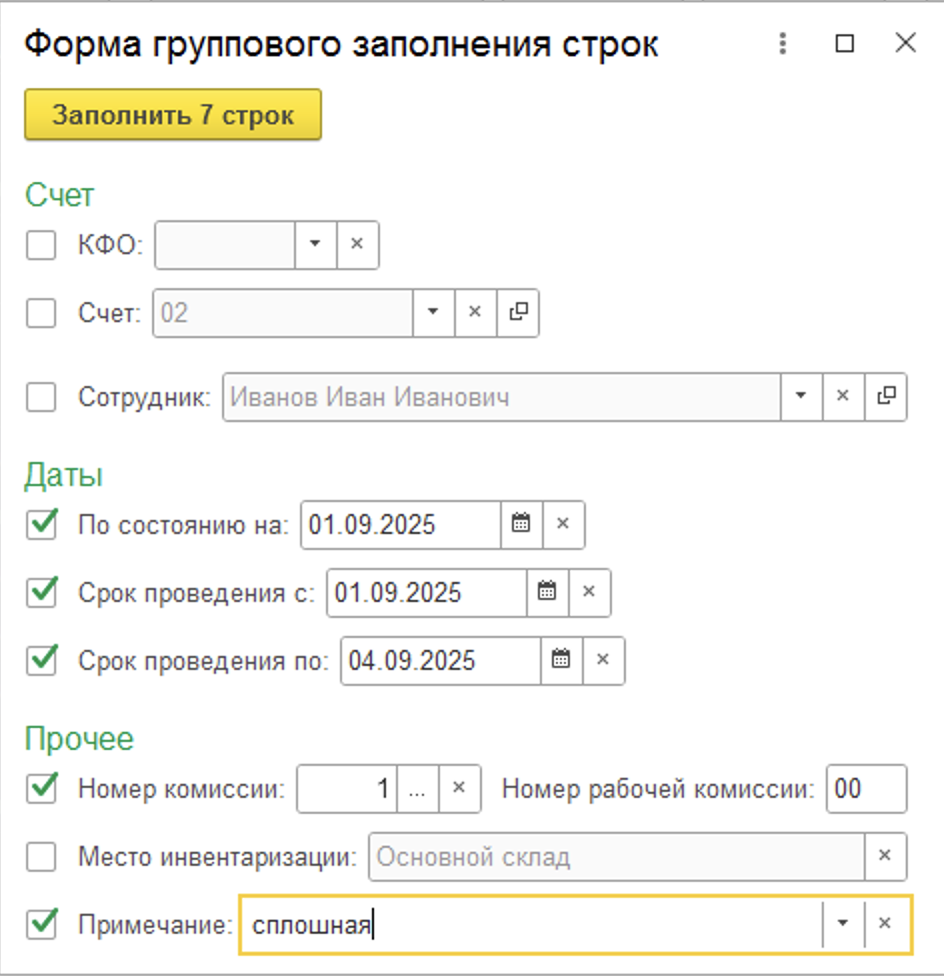Open calendar for 'Срок проведения с' field
The width and height of the screenshot is (944, 976).
[547, 592]
